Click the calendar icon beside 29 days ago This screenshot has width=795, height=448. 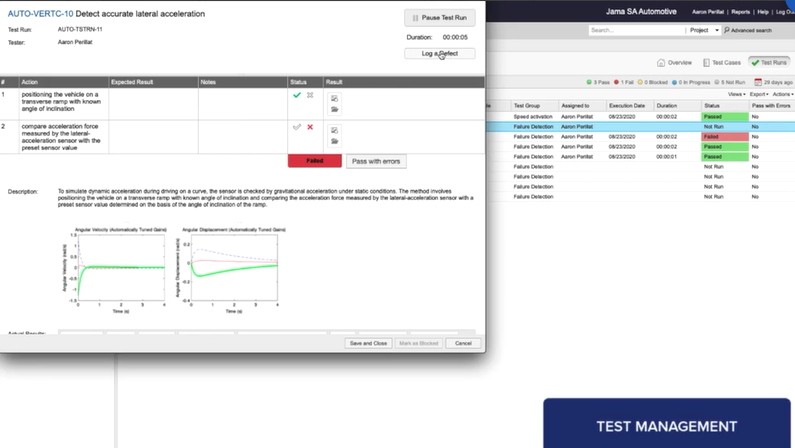758,82
